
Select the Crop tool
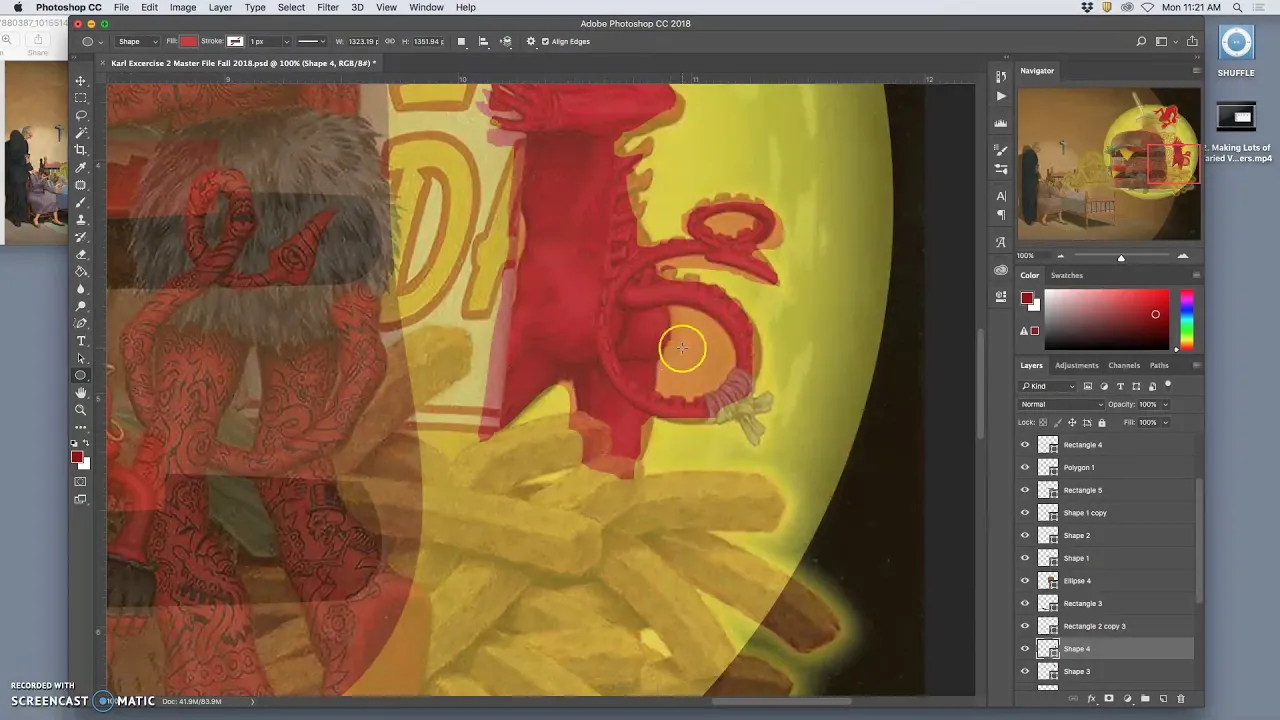click(x=81, y=150)
